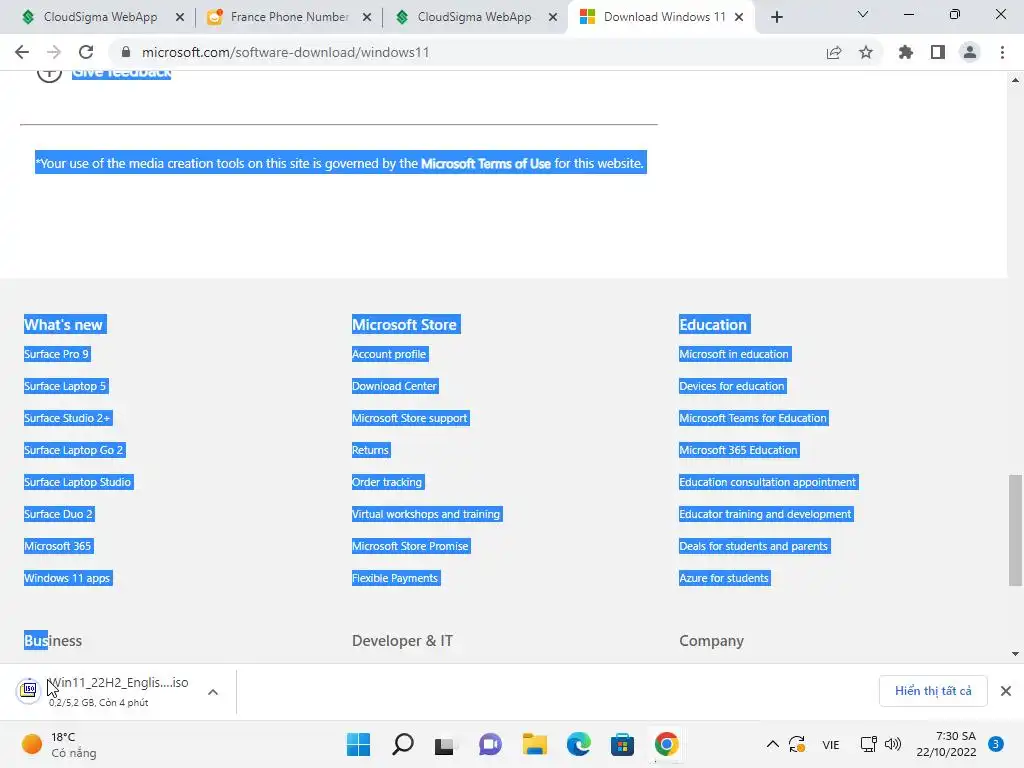
Task: Expand options for Win11_22H2 iso download
Action: (x=213, y=692)
